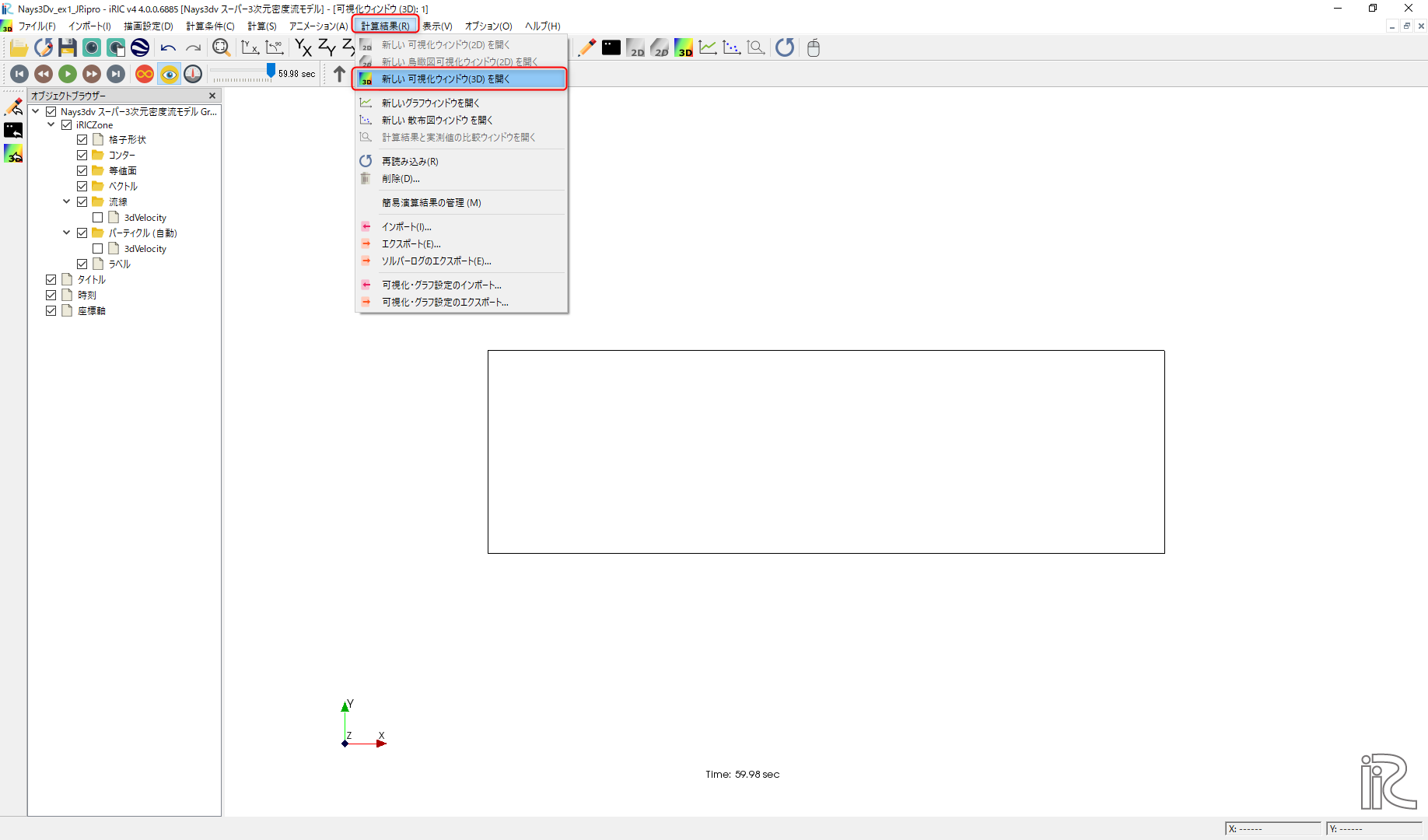Viewport: 1428px width, 840px height.
Task: Select the ラベル tree item
Action: click(120, 264)
